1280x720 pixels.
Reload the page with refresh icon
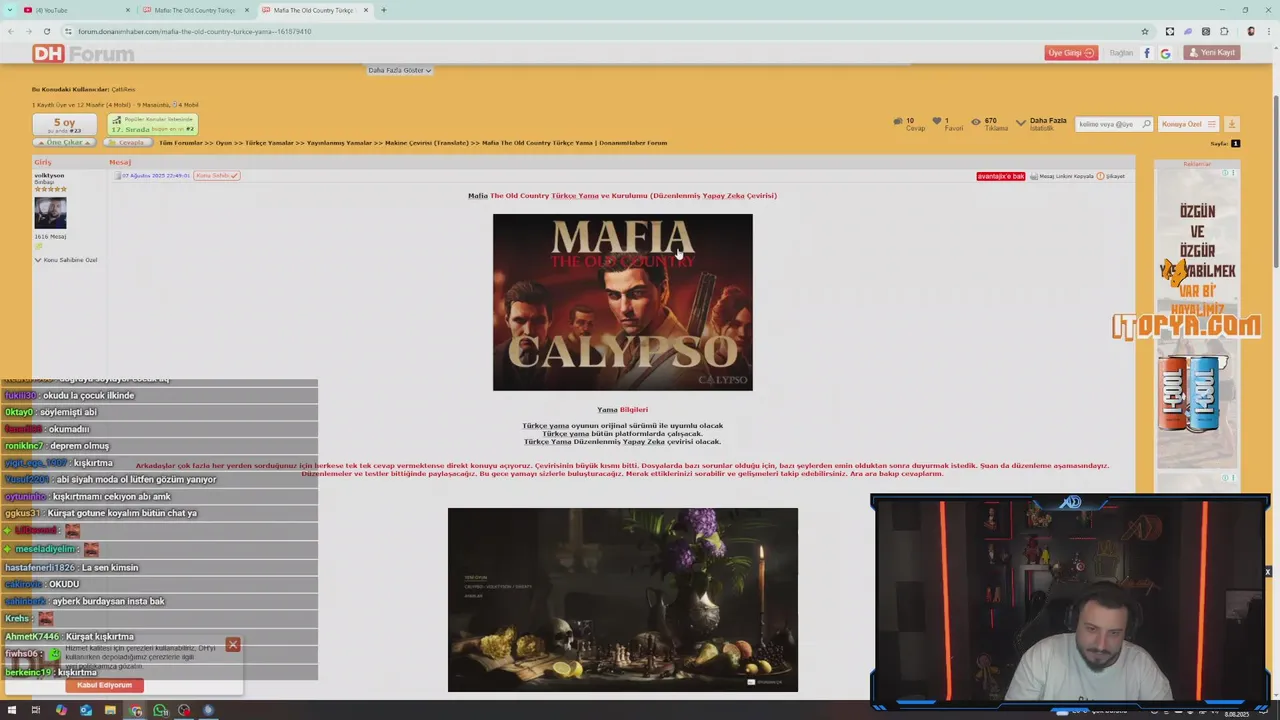46,31
